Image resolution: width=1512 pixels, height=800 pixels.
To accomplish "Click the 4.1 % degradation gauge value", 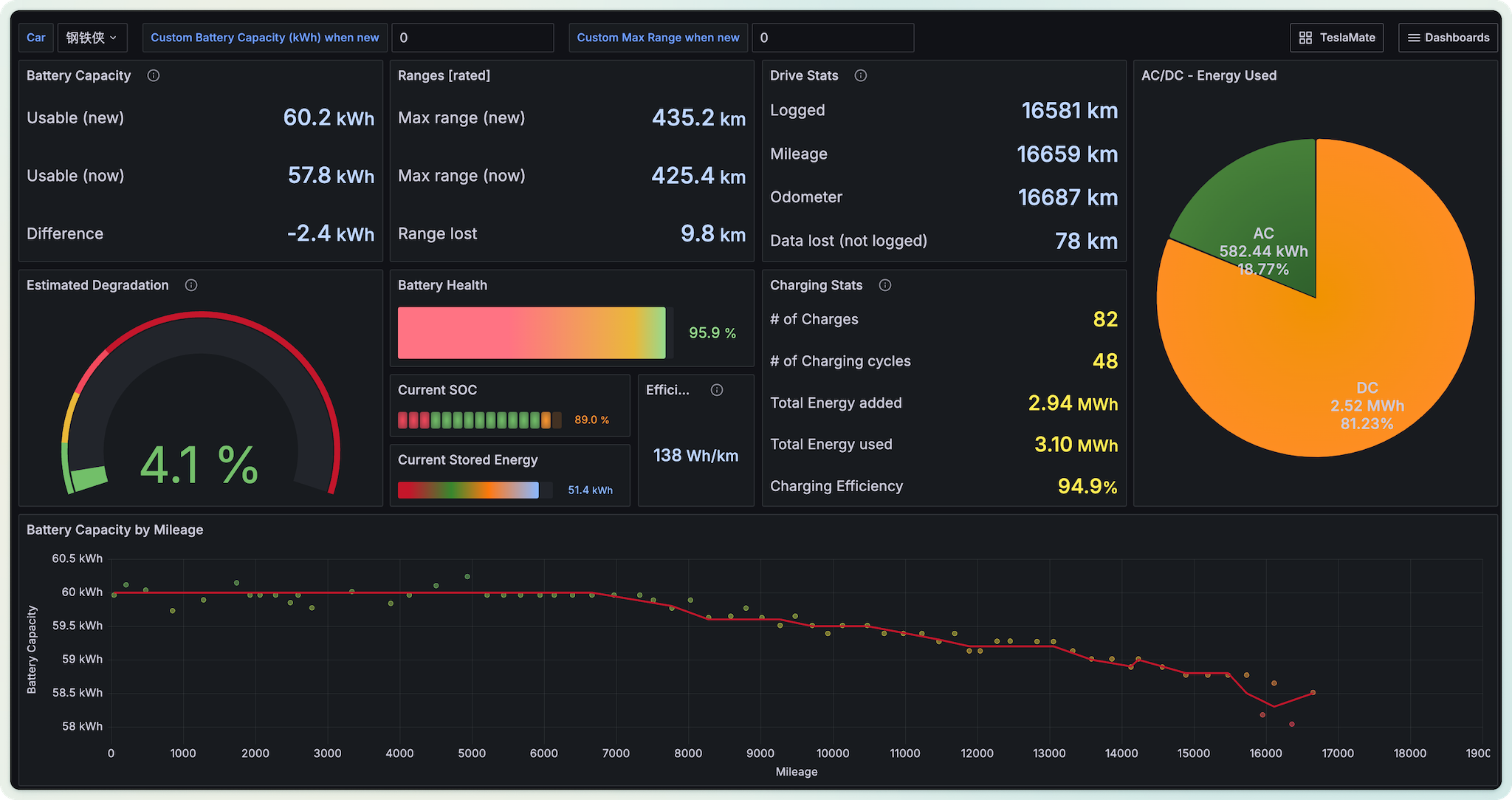I will 199,465.
